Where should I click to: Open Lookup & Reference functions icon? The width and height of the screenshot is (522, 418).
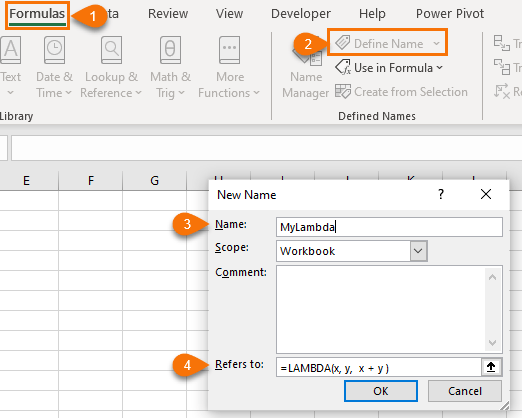[x=112, y=50]
